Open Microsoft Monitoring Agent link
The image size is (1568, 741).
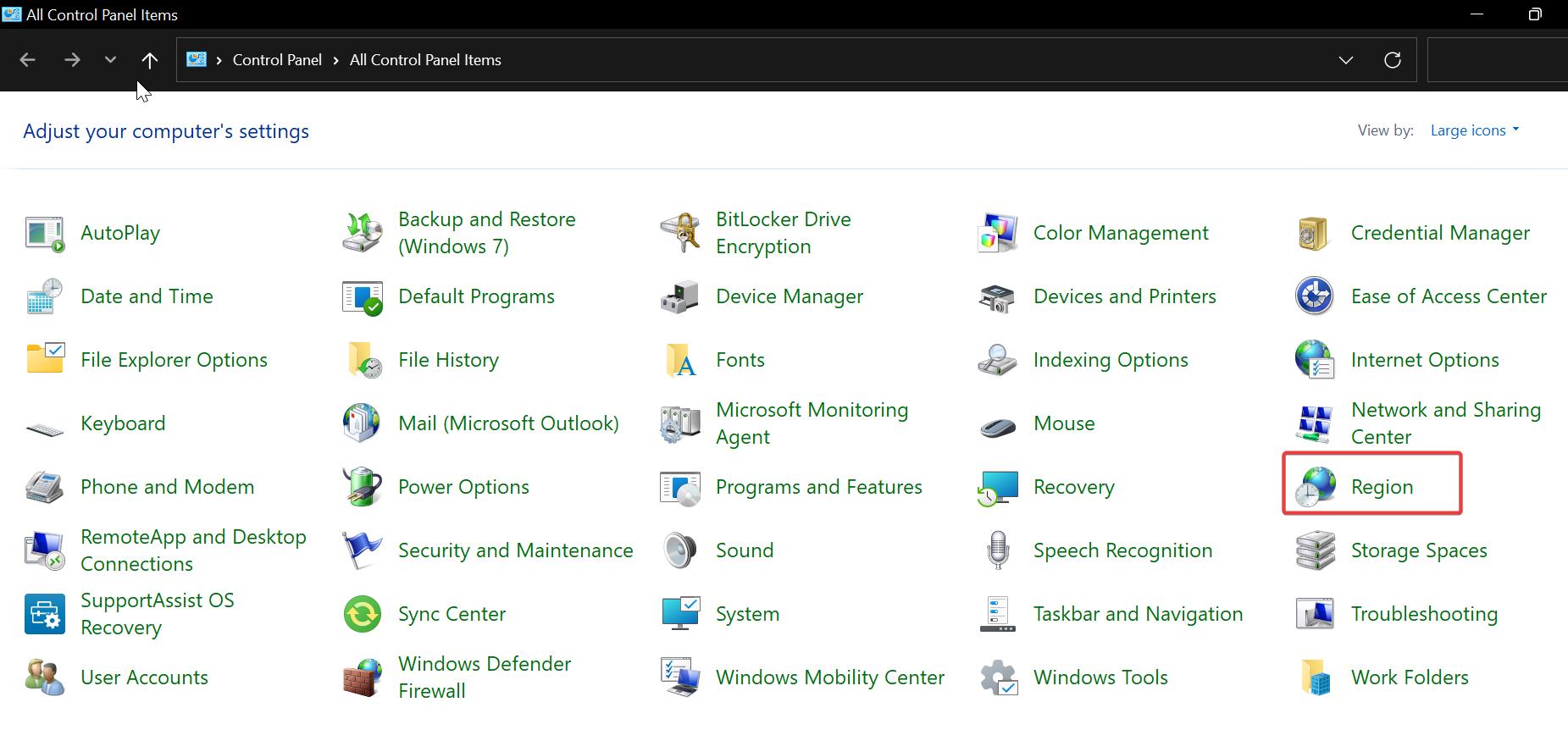tap(812, 423)
